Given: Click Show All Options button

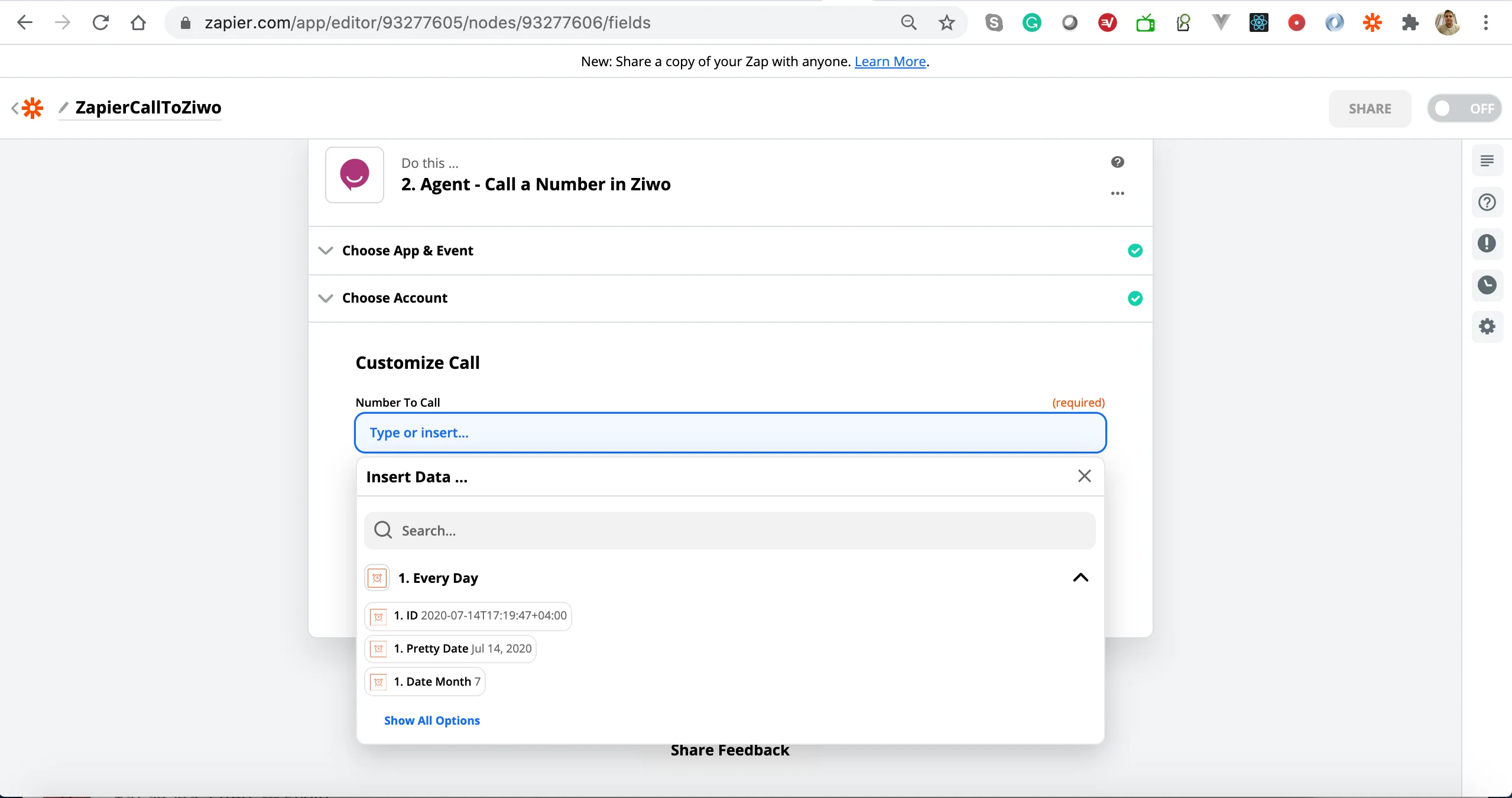Looking at the screenshot, I should click(432, 720).
